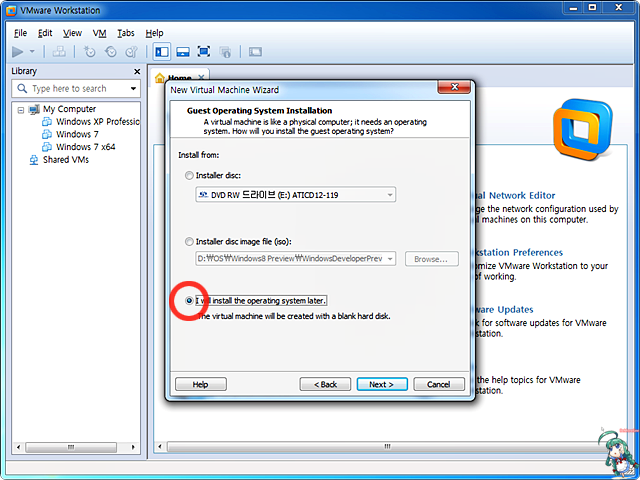Open the Edit menu
640x480 pixels.
click(x=45, y=33)
